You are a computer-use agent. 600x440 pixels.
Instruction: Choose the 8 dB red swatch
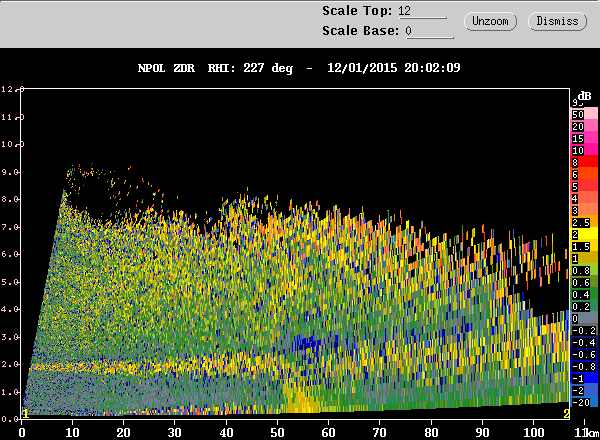click(584, 162)
